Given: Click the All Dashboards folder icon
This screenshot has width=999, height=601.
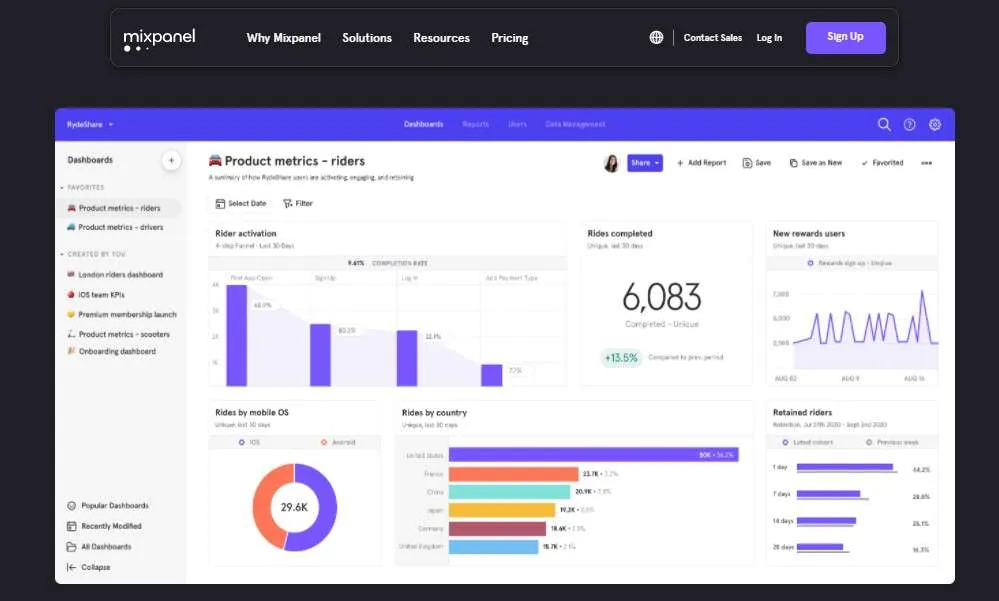Looking at the screenshot, I should [71, 547].
